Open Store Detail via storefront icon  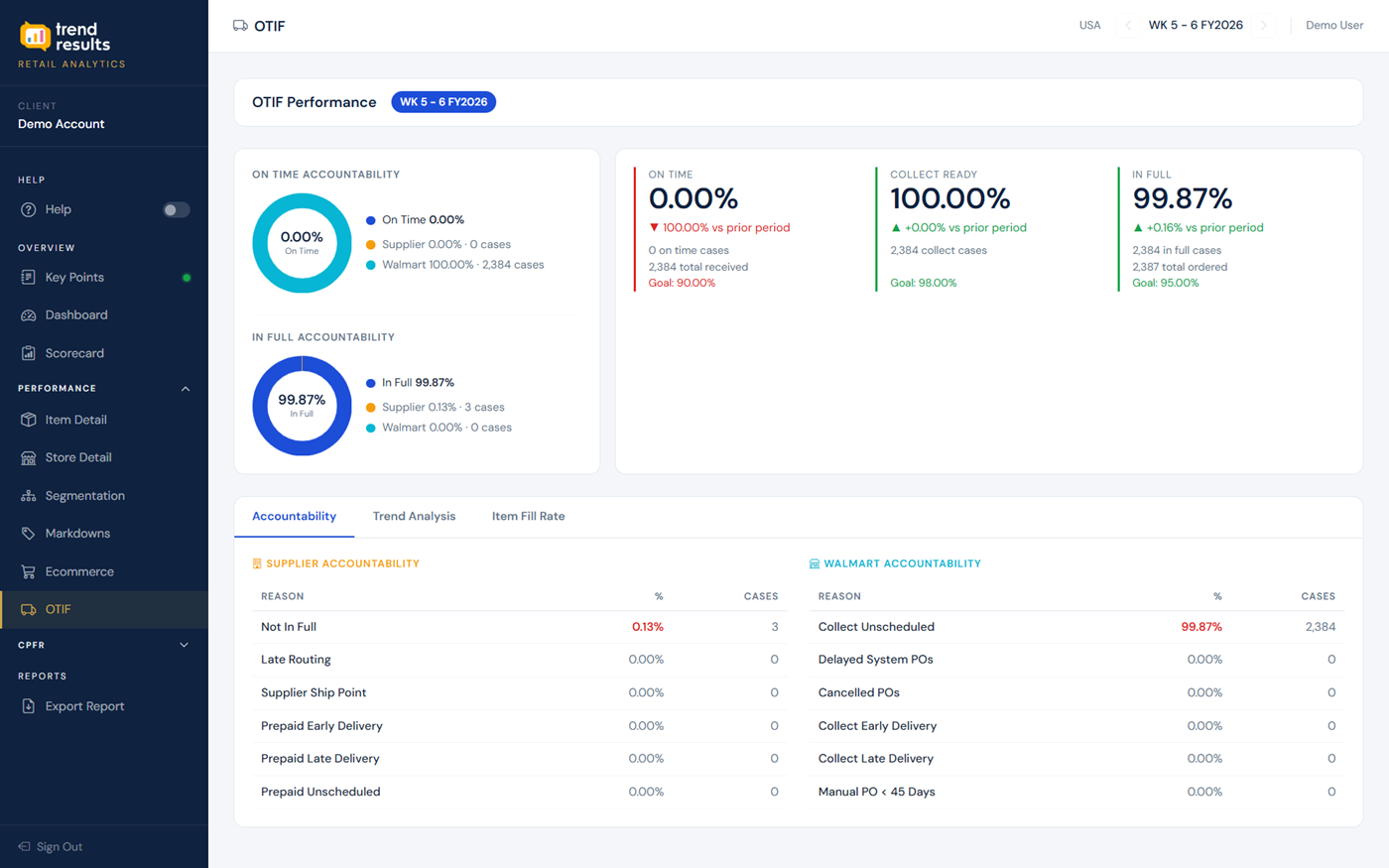tap(29, 457)
